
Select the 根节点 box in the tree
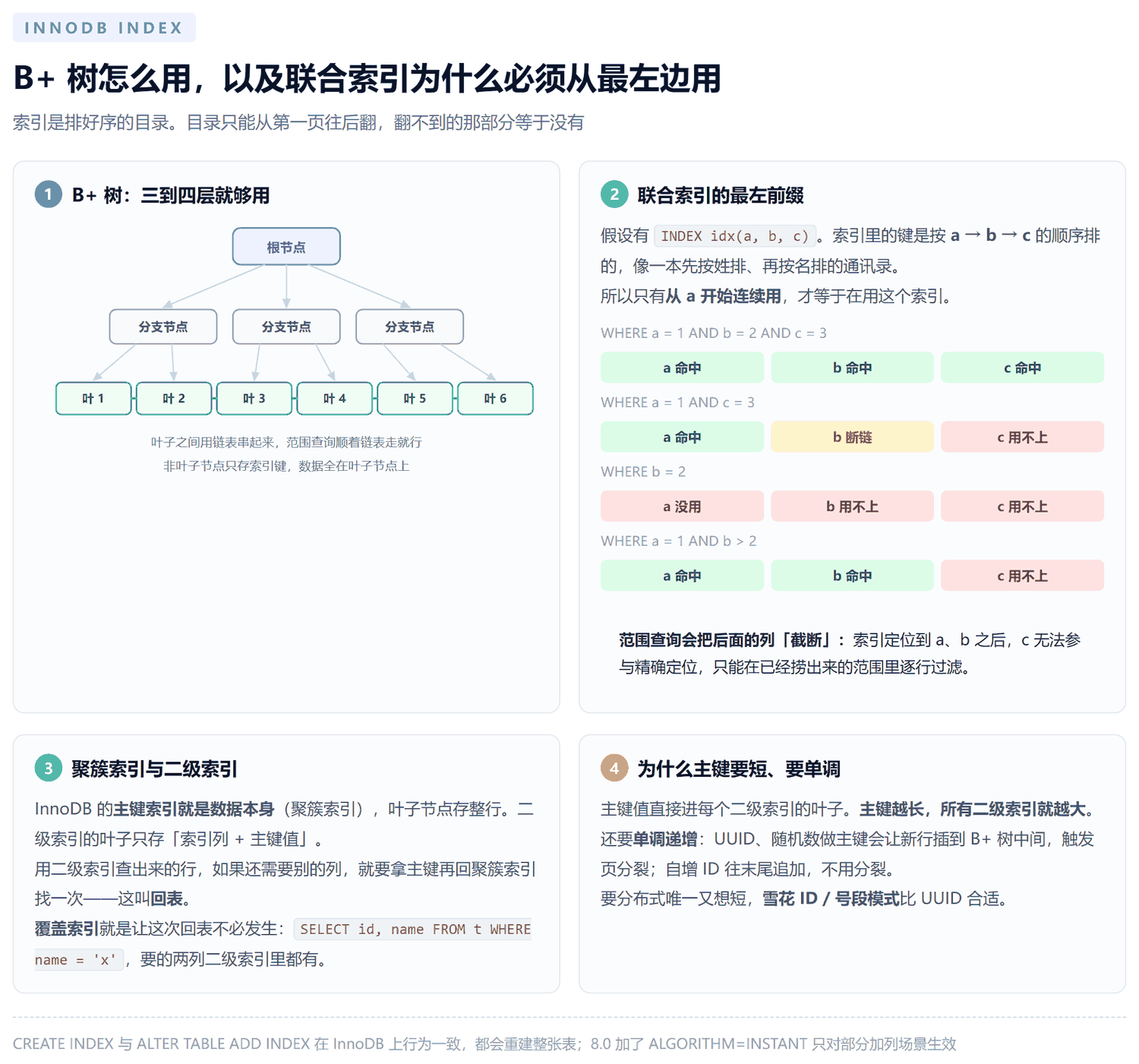pos(286,247)
